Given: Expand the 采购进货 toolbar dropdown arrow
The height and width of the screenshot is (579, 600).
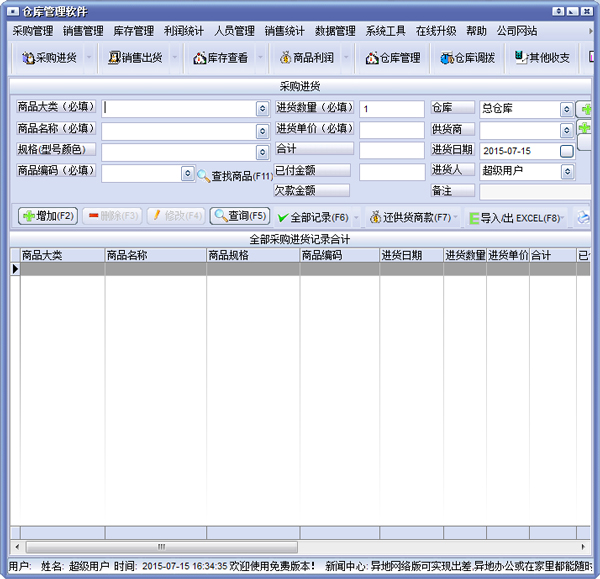Looking at the screenshot, I should pyautogui.click(x=89, y=58).
